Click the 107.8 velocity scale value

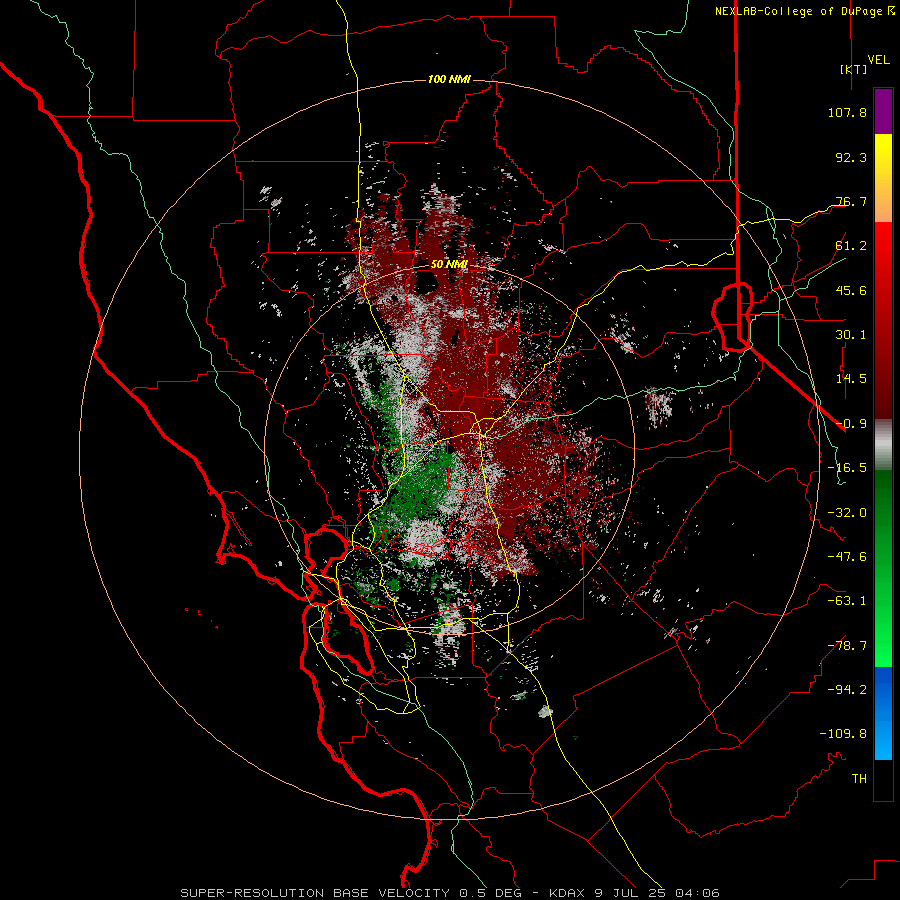[x=847, y=112]
